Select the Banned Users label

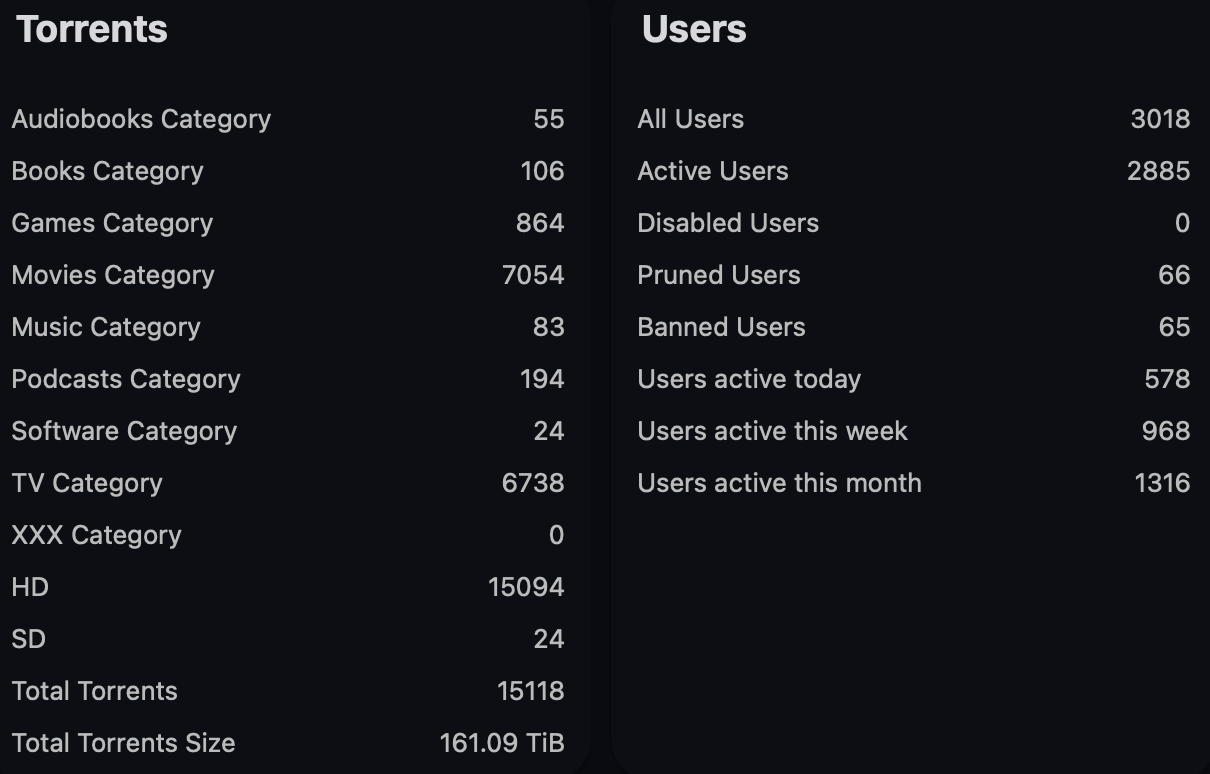(x=721, y=327)
